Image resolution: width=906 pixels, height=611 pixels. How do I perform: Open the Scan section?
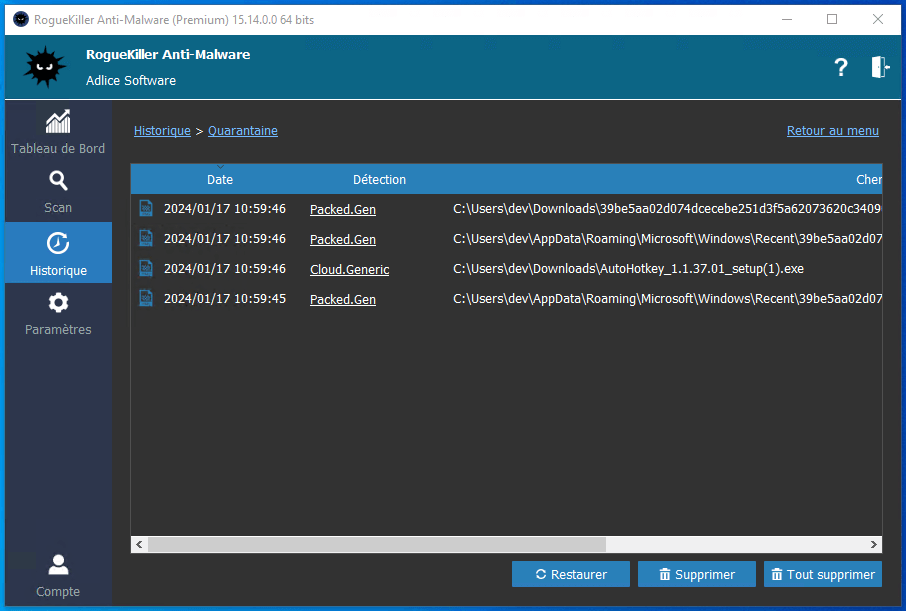(x=58, y=192)
